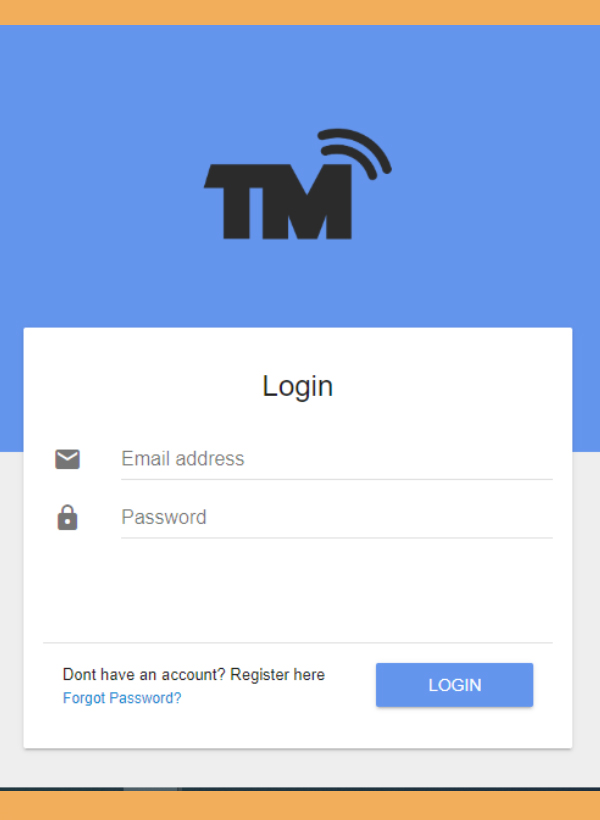Follow the Register here link
Viewport: 600px width, 820px height.
(x=277, y=675)
